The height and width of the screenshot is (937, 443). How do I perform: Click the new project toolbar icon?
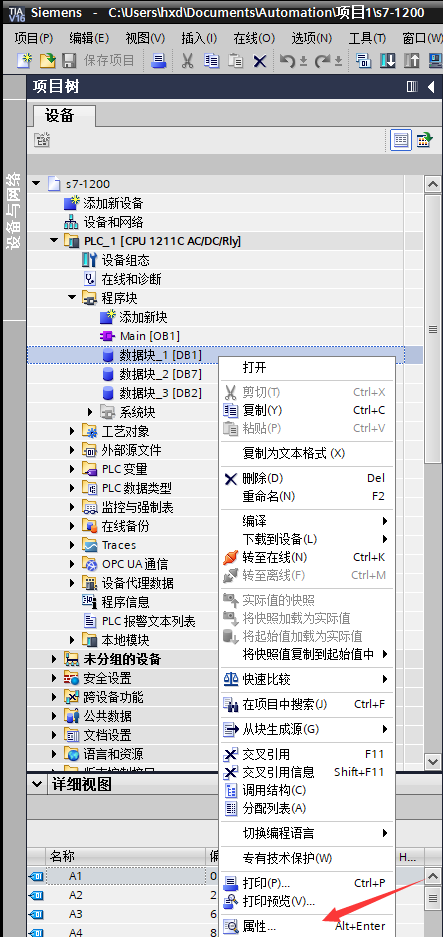(23, 60)
